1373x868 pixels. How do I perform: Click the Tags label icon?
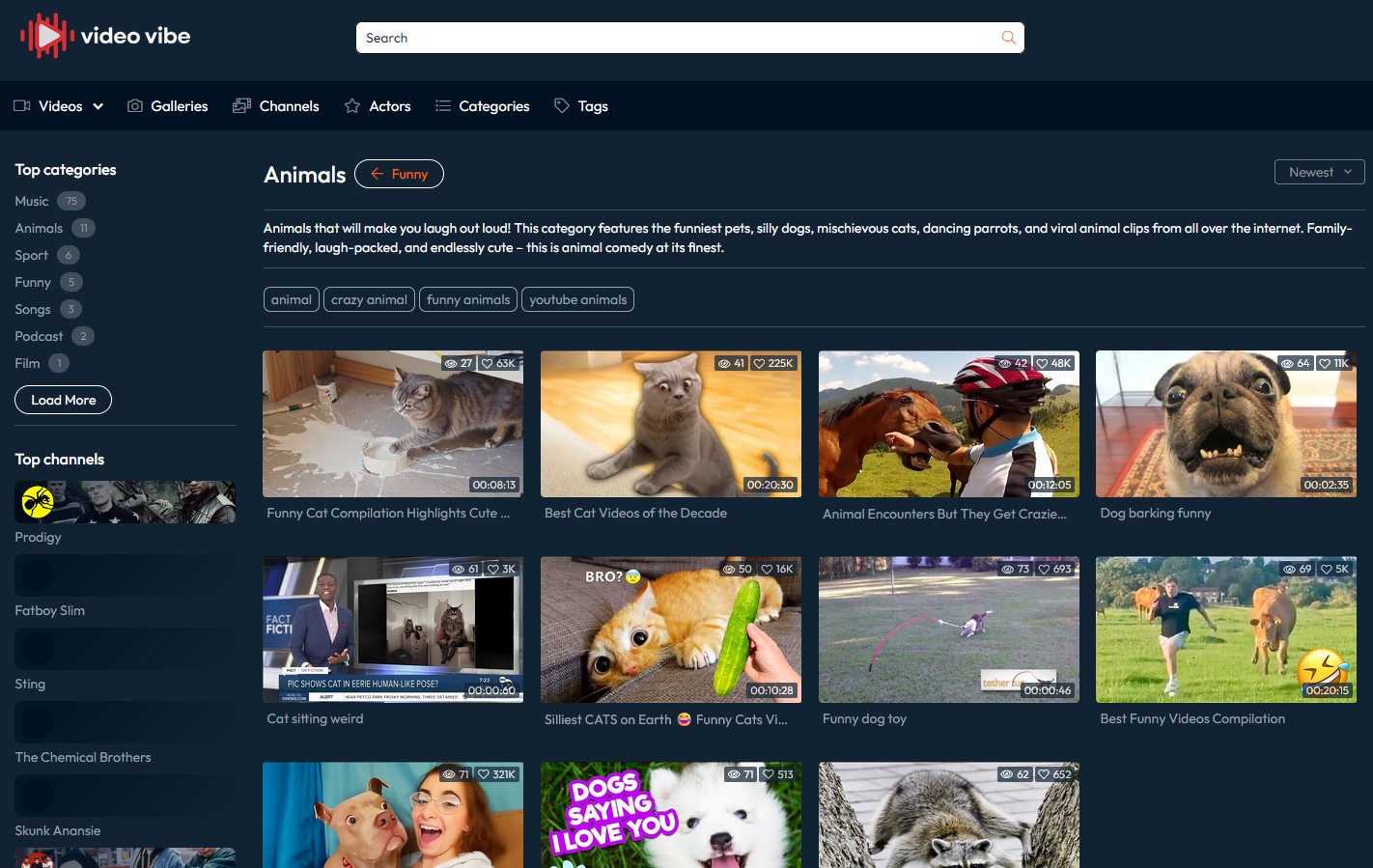click(x=562, y=106)
